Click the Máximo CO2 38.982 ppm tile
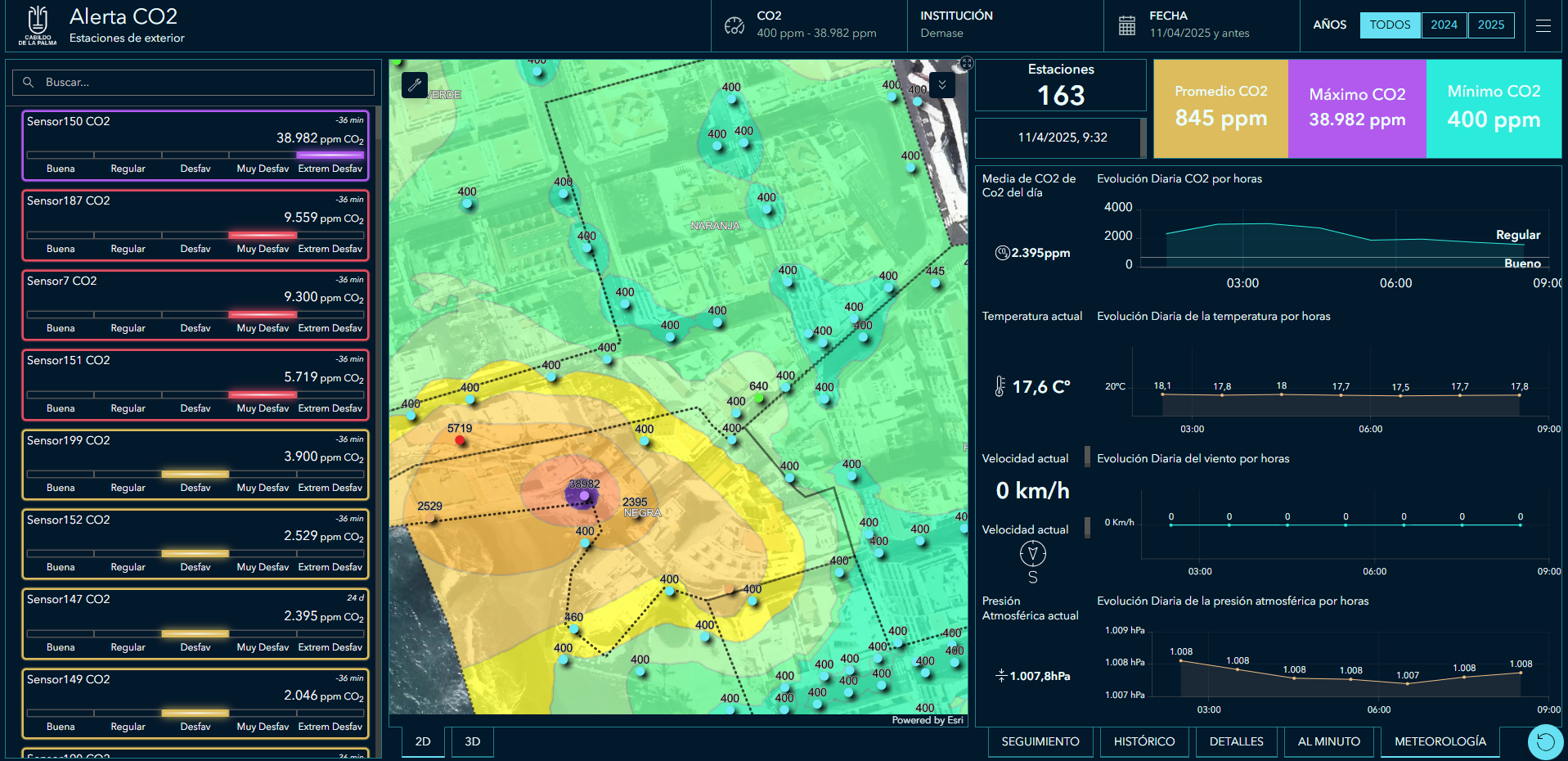The height and width of the screenshot is (761, 1568). pyautogui.click(x=1357, y=109)
